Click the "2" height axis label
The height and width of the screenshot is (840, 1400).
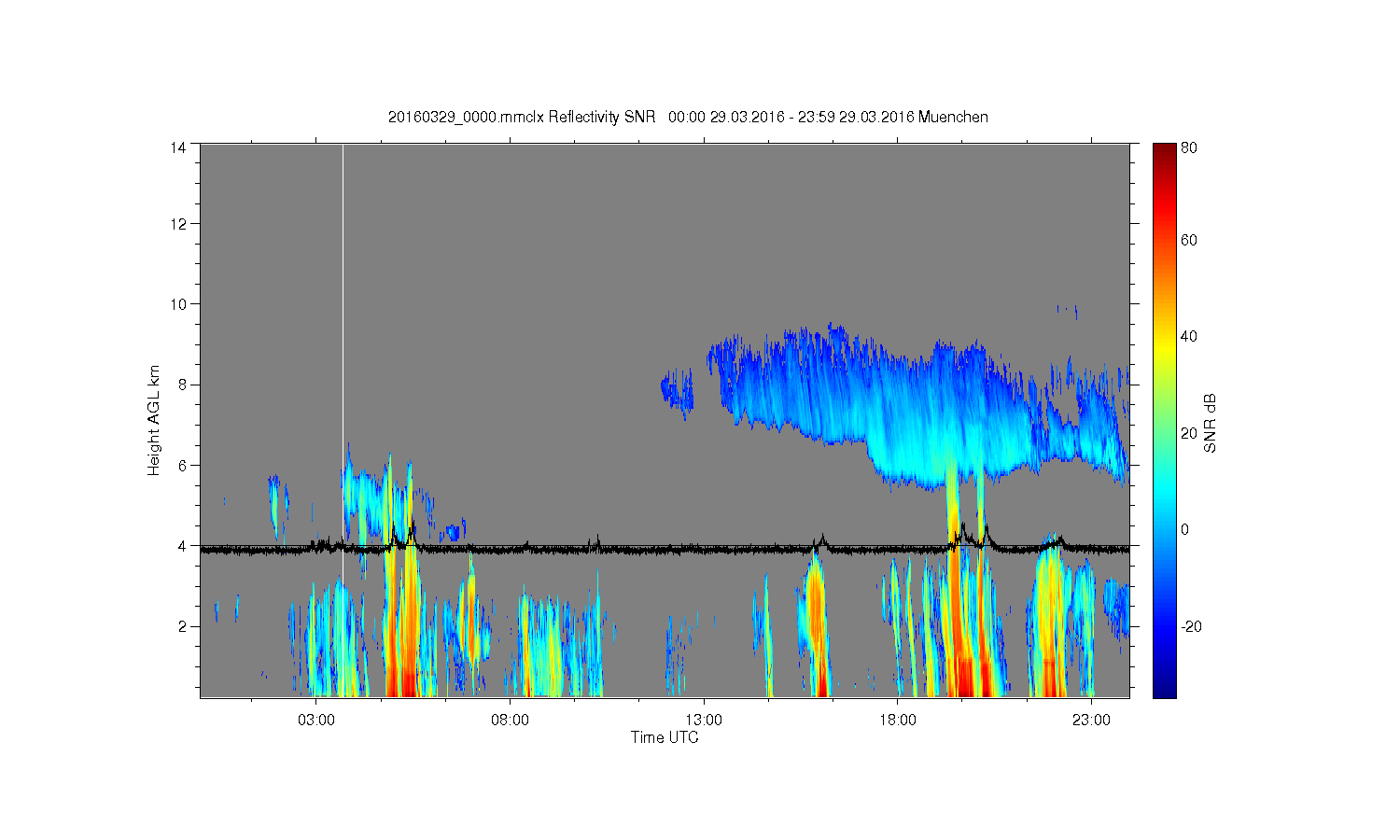tap(181, 625)
